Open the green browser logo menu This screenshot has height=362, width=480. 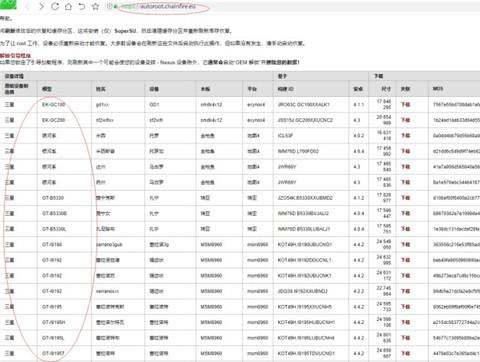click(8, 4)
